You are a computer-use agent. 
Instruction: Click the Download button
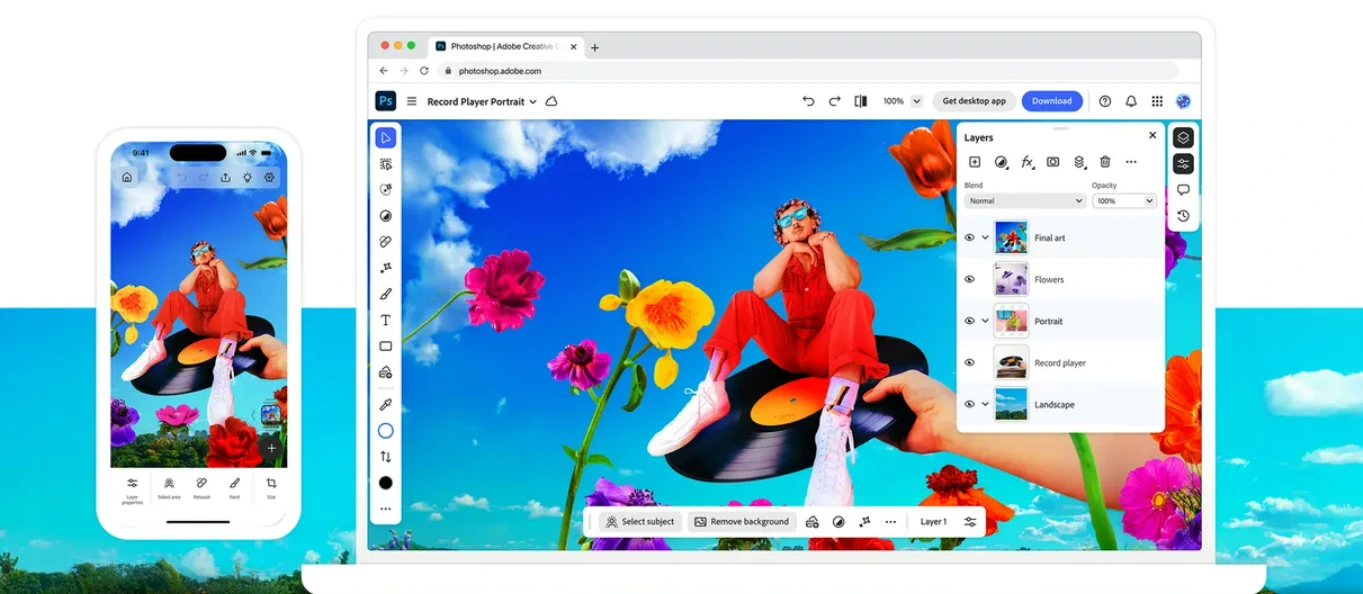point(1051,101)
